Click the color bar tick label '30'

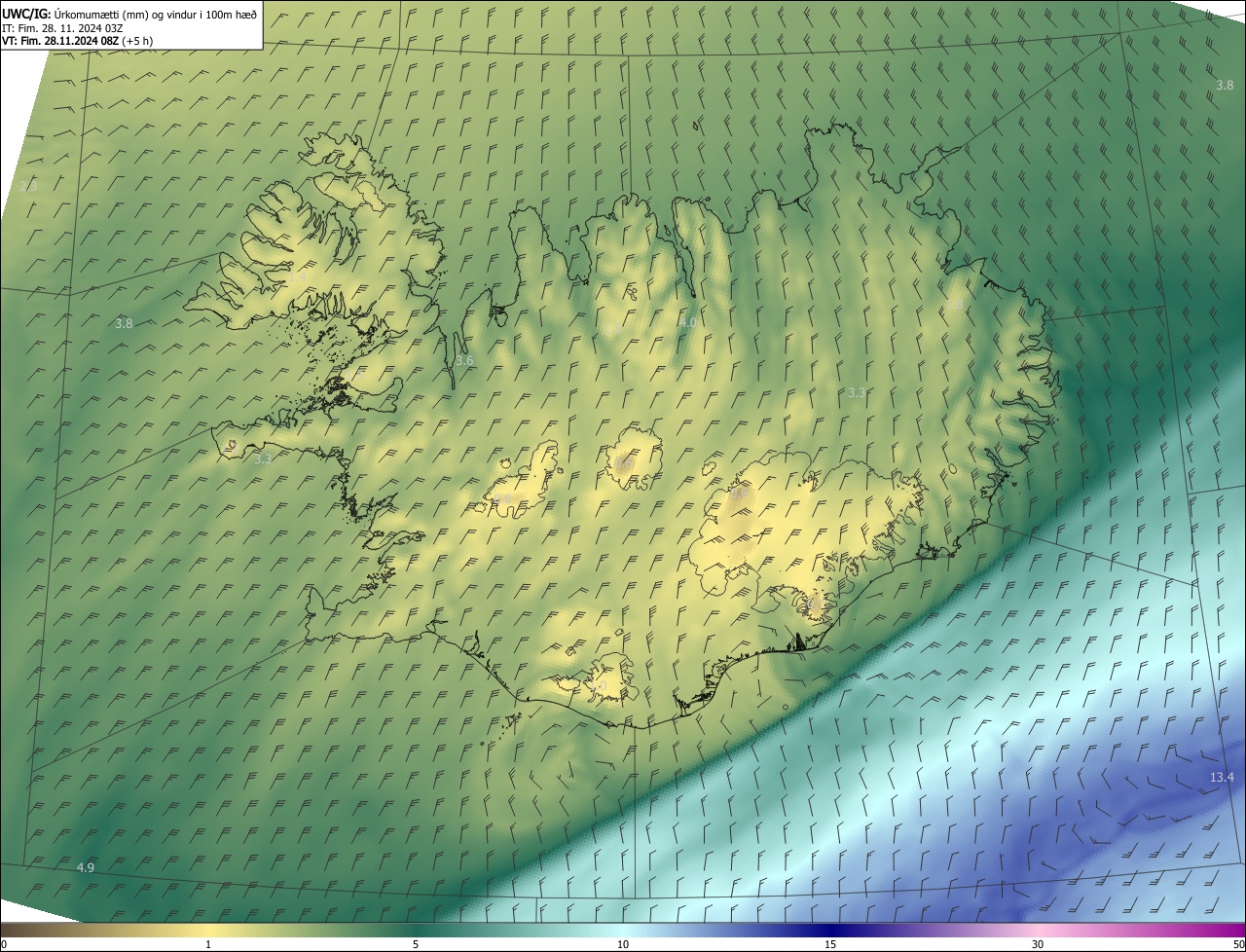click(x=1038, y=944)
